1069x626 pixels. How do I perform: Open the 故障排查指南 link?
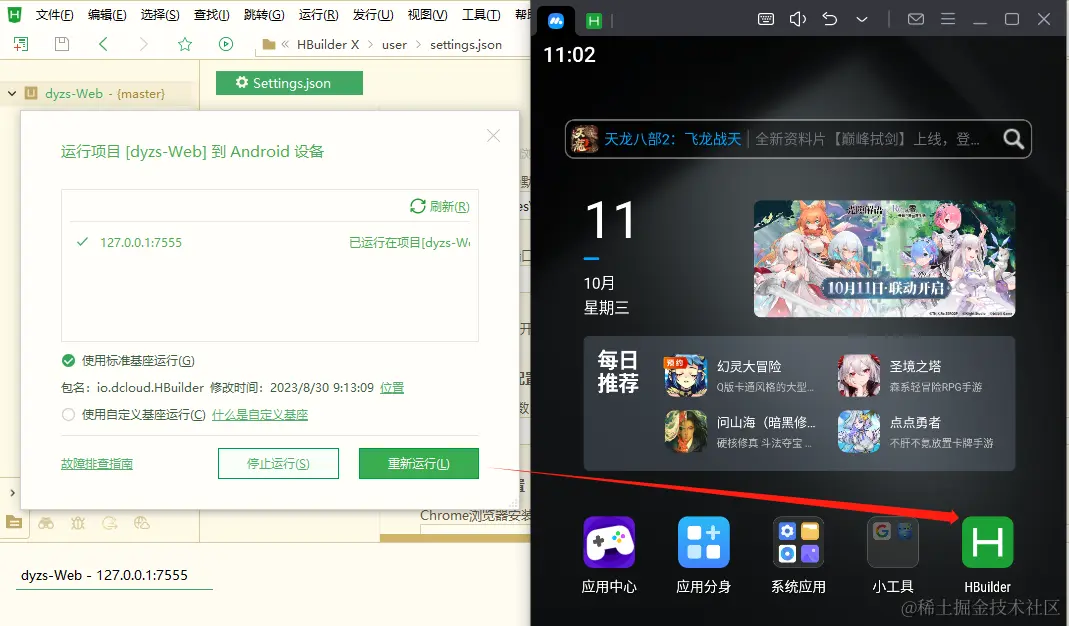pyautogui.click(x=97, y=464)
